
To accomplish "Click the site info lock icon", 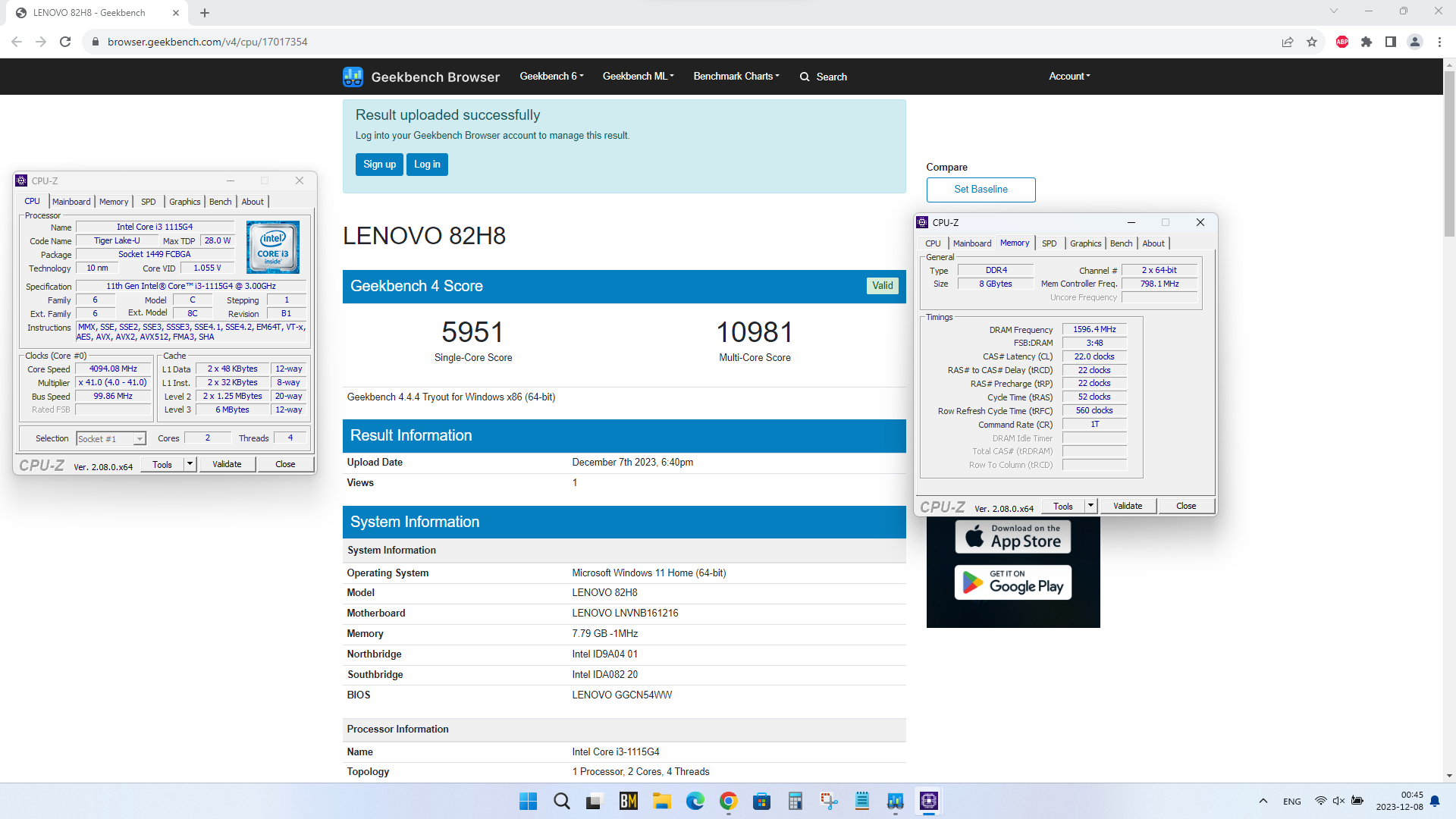I will 96,42.
